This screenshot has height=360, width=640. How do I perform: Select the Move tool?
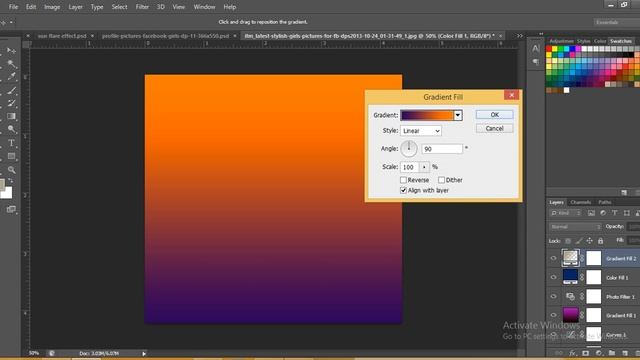(11, 51)
